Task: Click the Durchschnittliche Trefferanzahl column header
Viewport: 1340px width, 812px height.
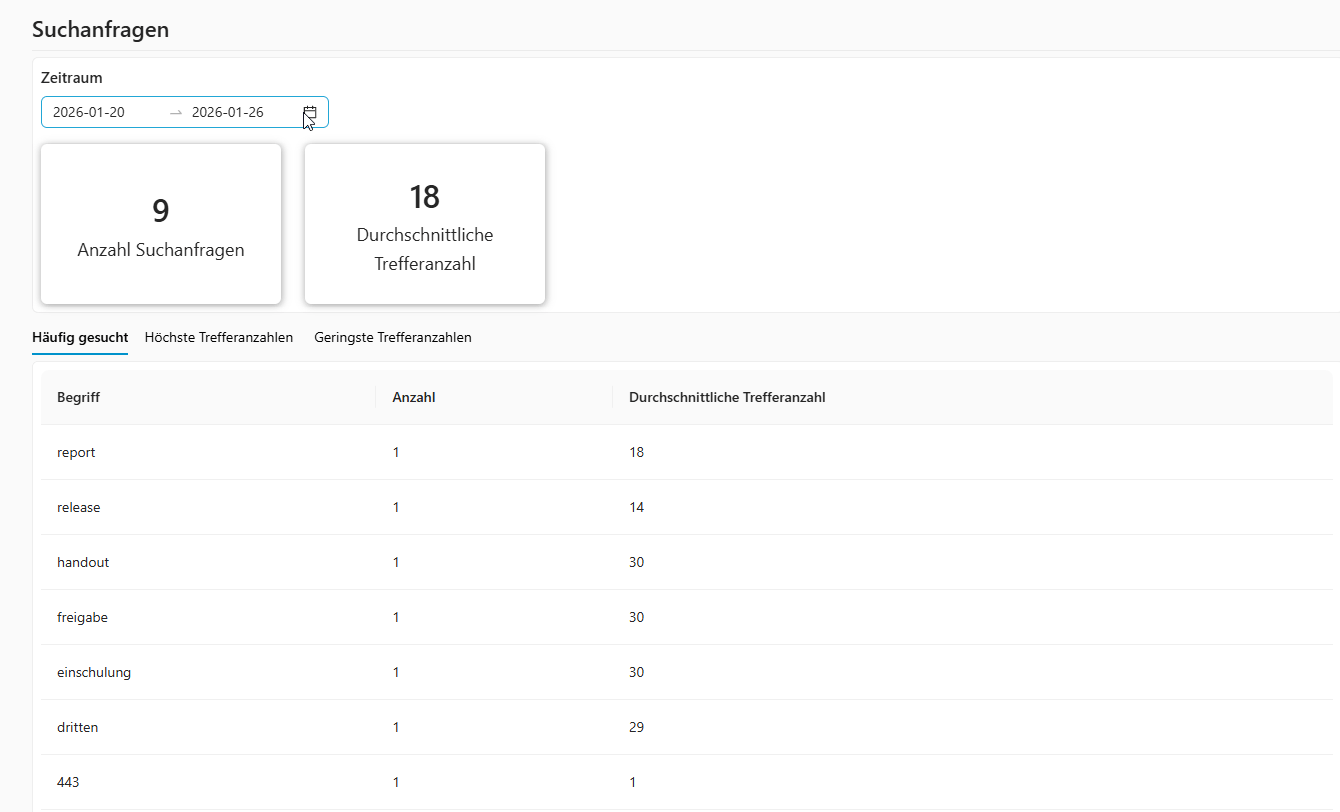Action: [726, 397]
